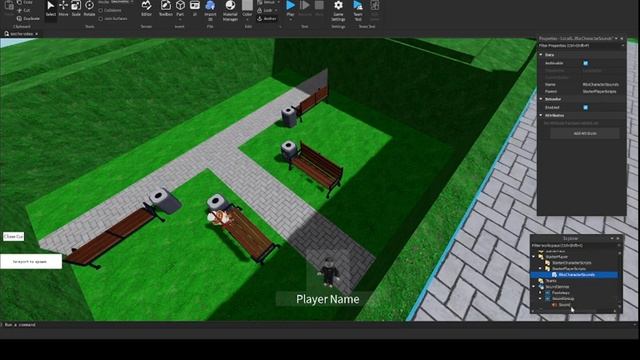640x360 pixels.
Task: Select the Select tool in the ribbon
Action: coord(51,9)
